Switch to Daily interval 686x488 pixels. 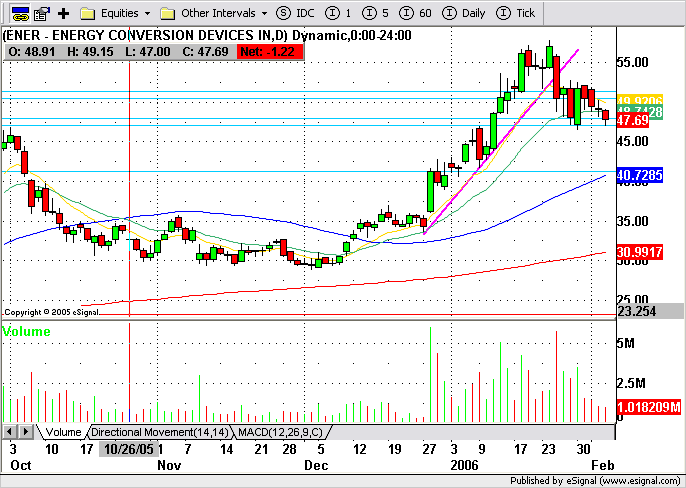(x=464, y=13)
